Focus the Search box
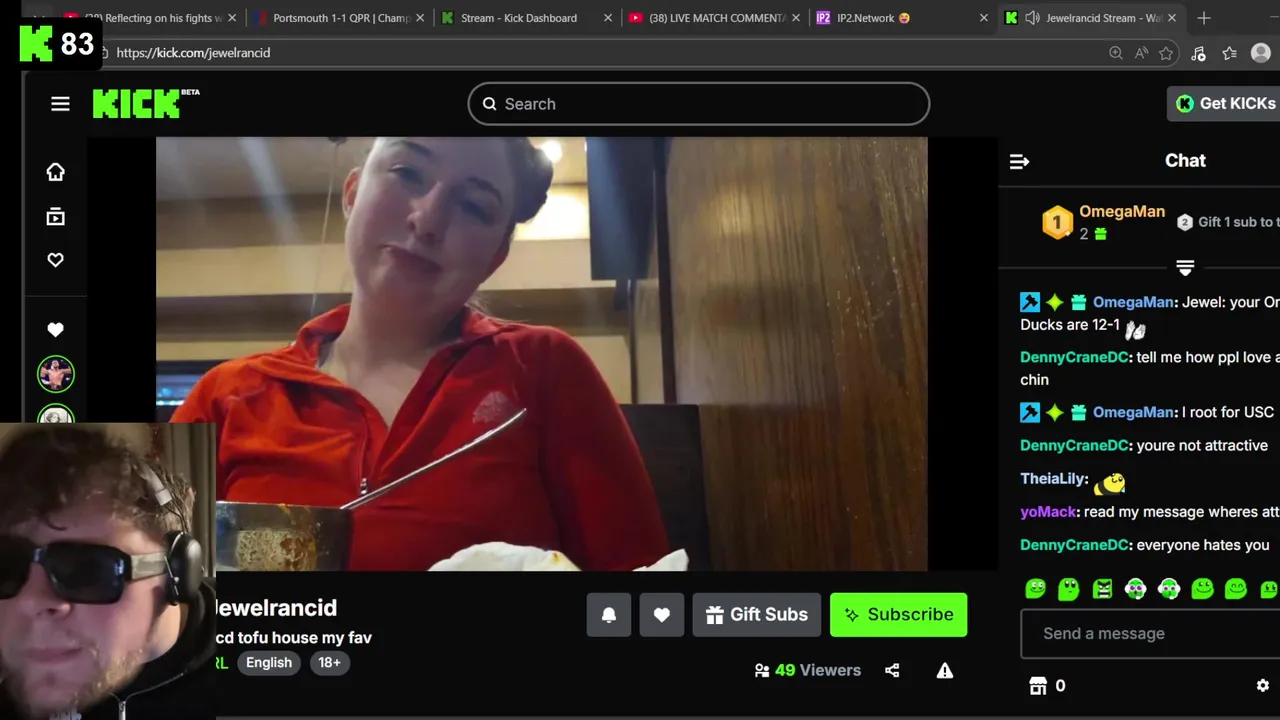This screenshot has height=720, width=1280. click(x=698, y=104)
